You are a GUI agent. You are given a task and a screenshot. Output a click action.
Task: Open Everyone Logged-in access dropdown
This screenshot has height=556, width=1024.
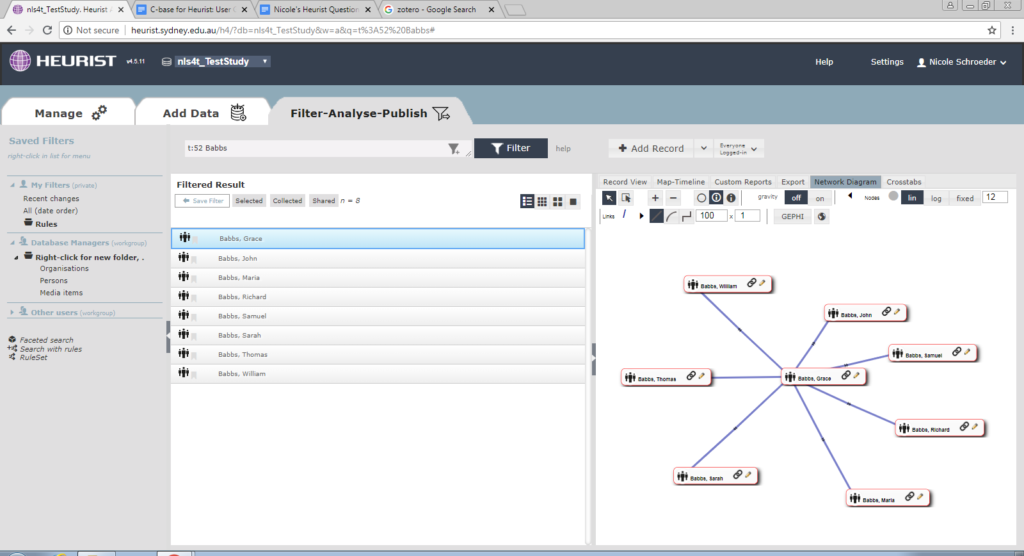739,148
